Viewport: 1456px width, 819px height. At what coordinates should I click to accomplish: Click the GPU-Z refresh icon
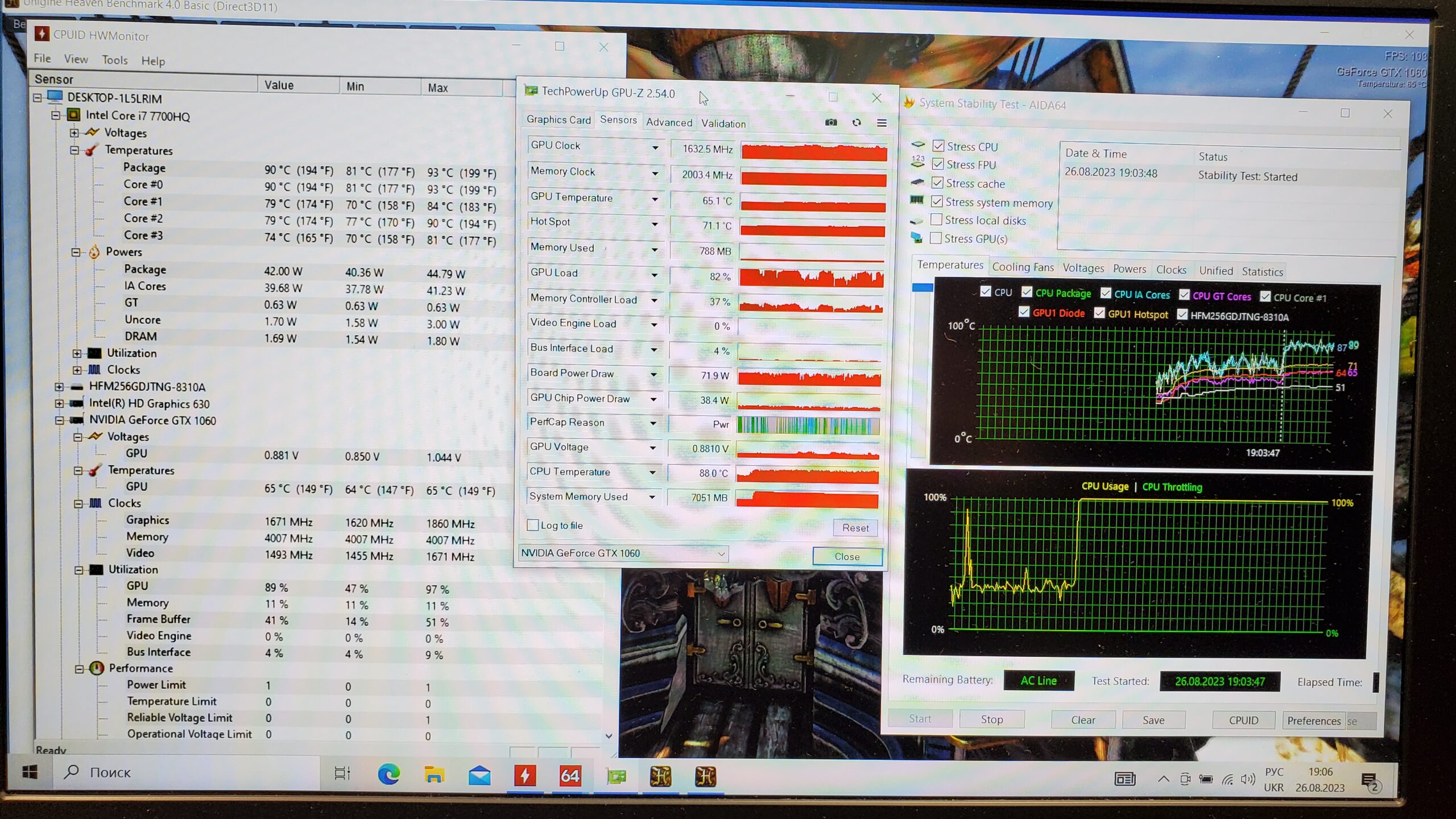[857, 122]
